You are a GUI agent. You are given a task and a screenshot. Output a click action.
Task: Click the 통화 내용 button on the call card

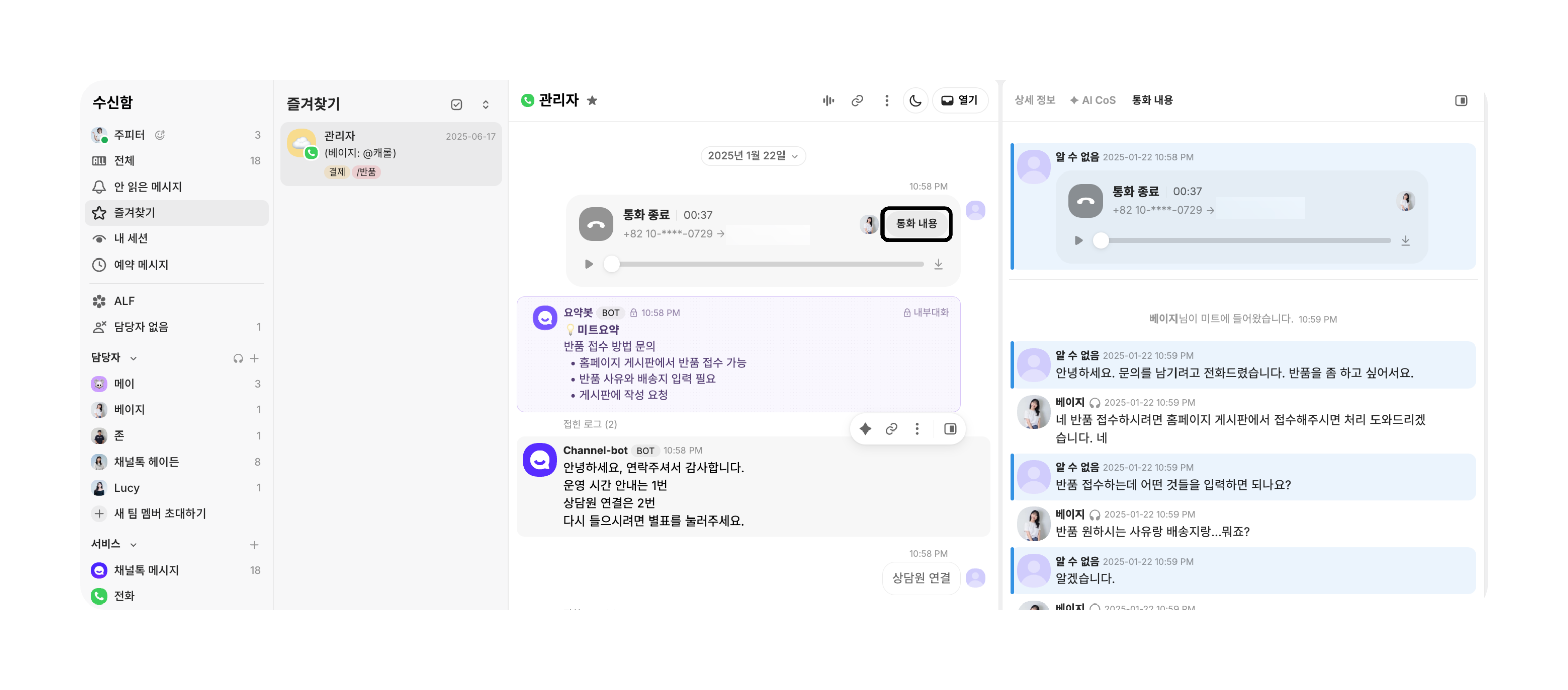pos(916,224)
